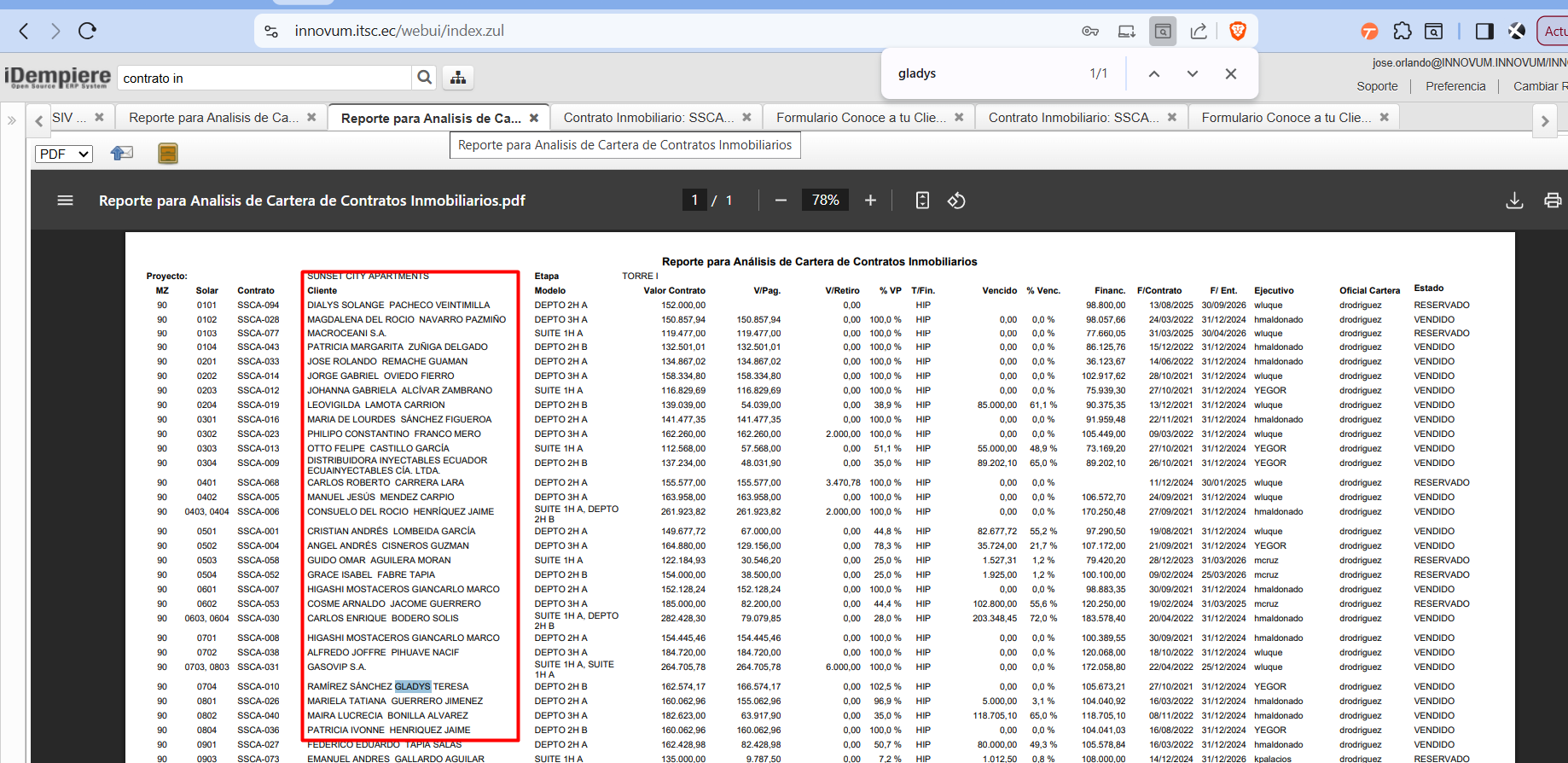Print the PDF report
The image size is (1568, 763).
click(1552, 201)
